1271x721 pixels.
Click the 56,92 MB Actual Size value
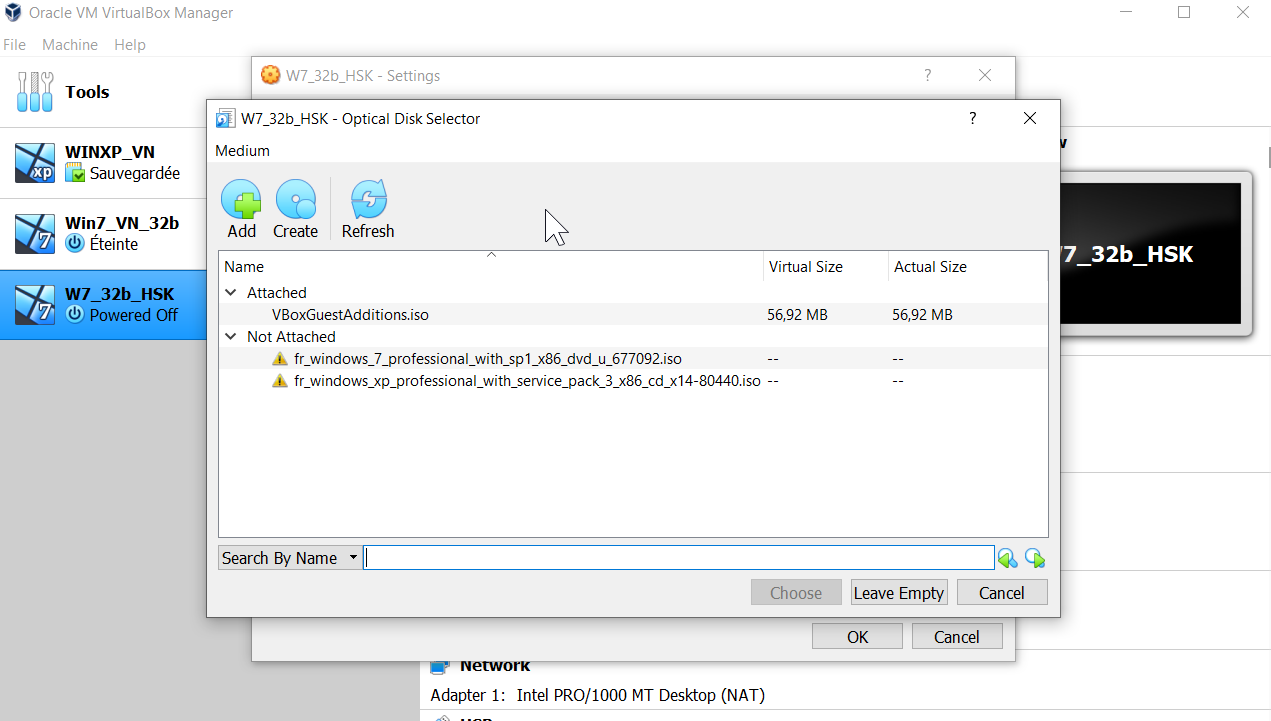(922, 315)
